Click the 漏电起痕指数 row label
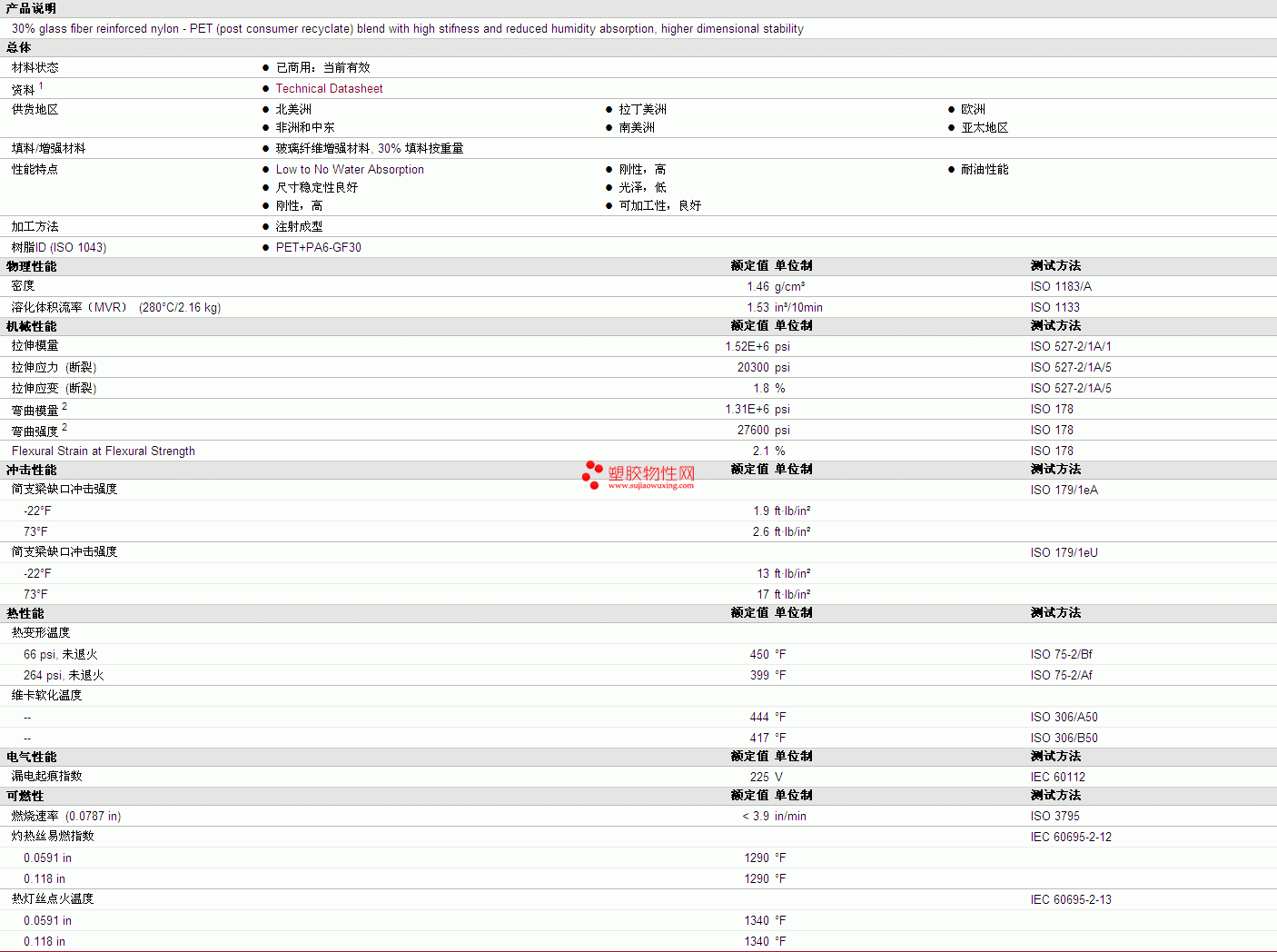Image resolution: width=1277 pixels, height=952 pixels. pyautogui.click(x=46, y=777)
